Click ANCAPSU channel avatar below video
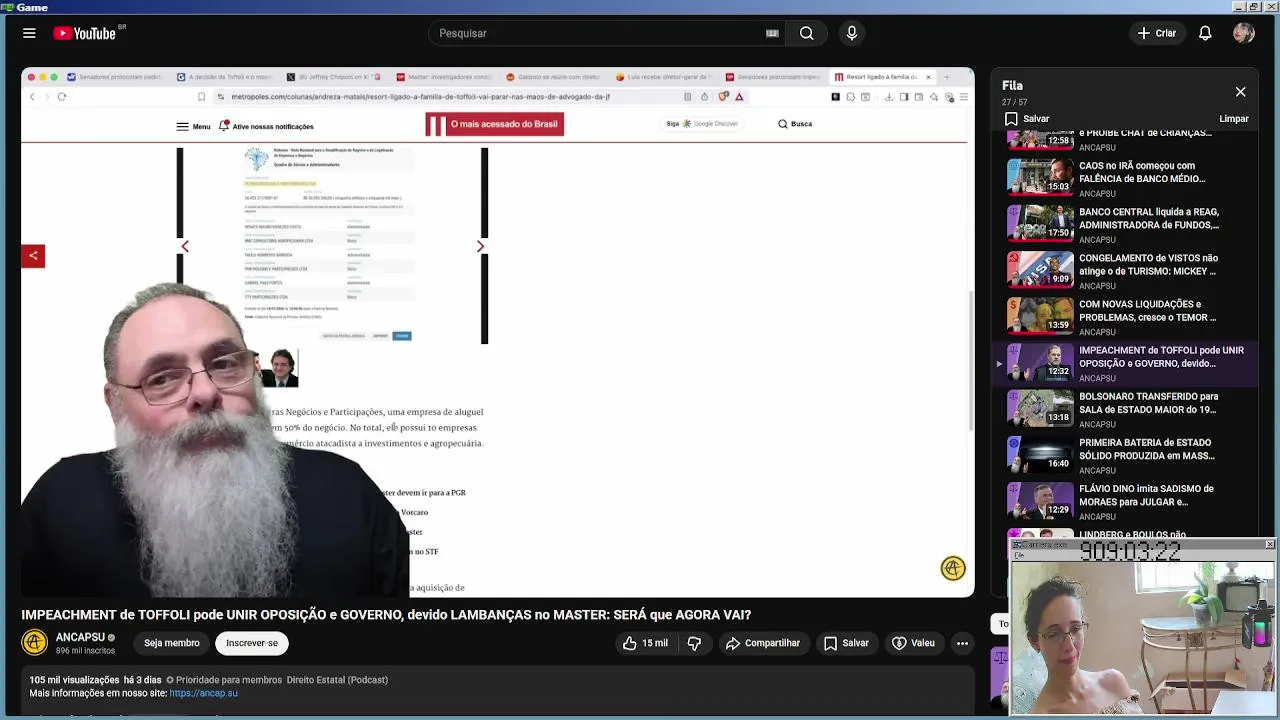This screenshot has width=1280, height=720. tap(35, 642)
